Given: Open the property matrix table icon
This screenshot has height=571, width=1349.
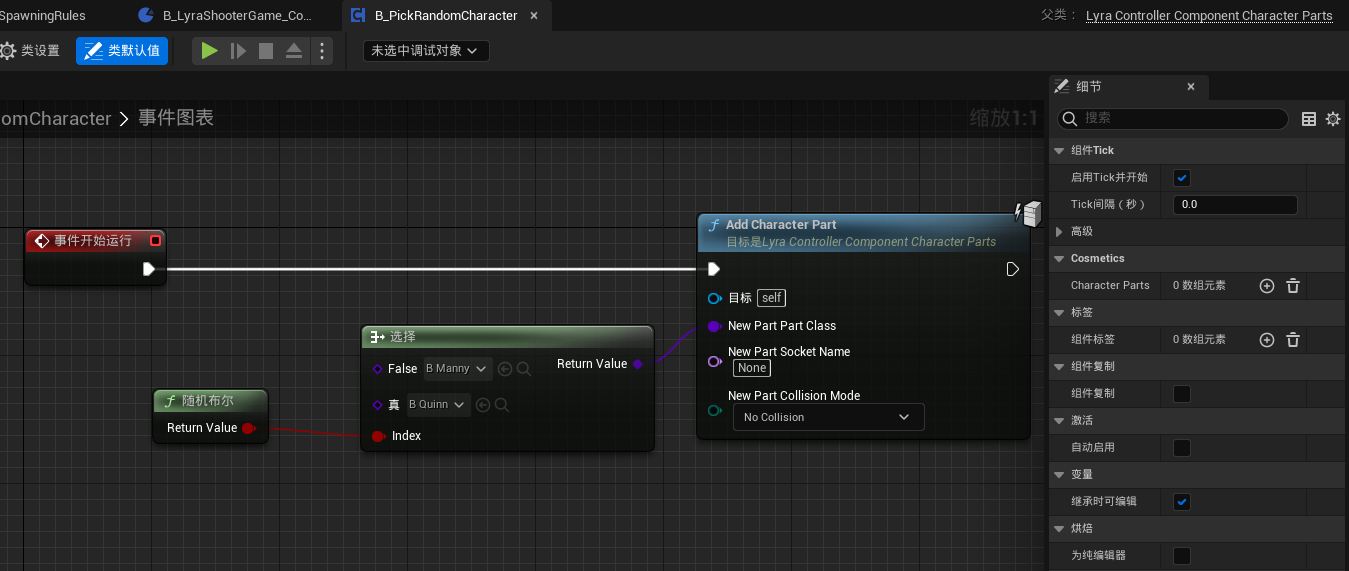Looking at the screenshot, I should [x=1309, y=119].
